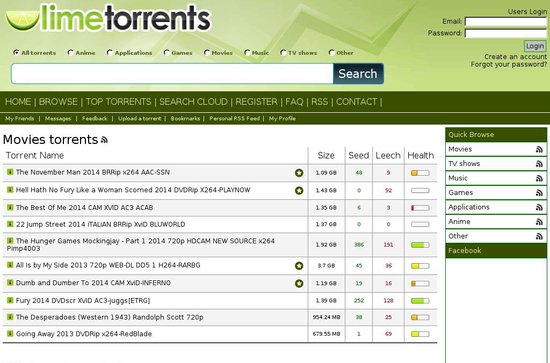
Task: Open SEARCH CLOUD in the main menu
Action: point(193,102)
